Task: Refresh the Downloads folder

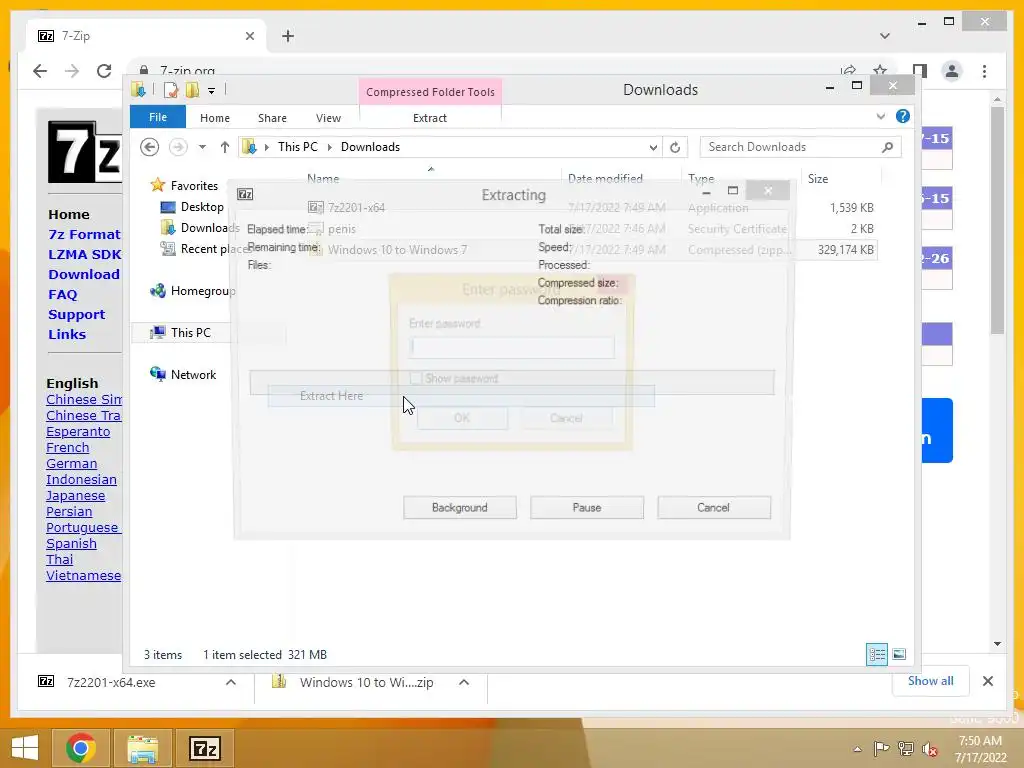Action: click(x=675, y=147)
